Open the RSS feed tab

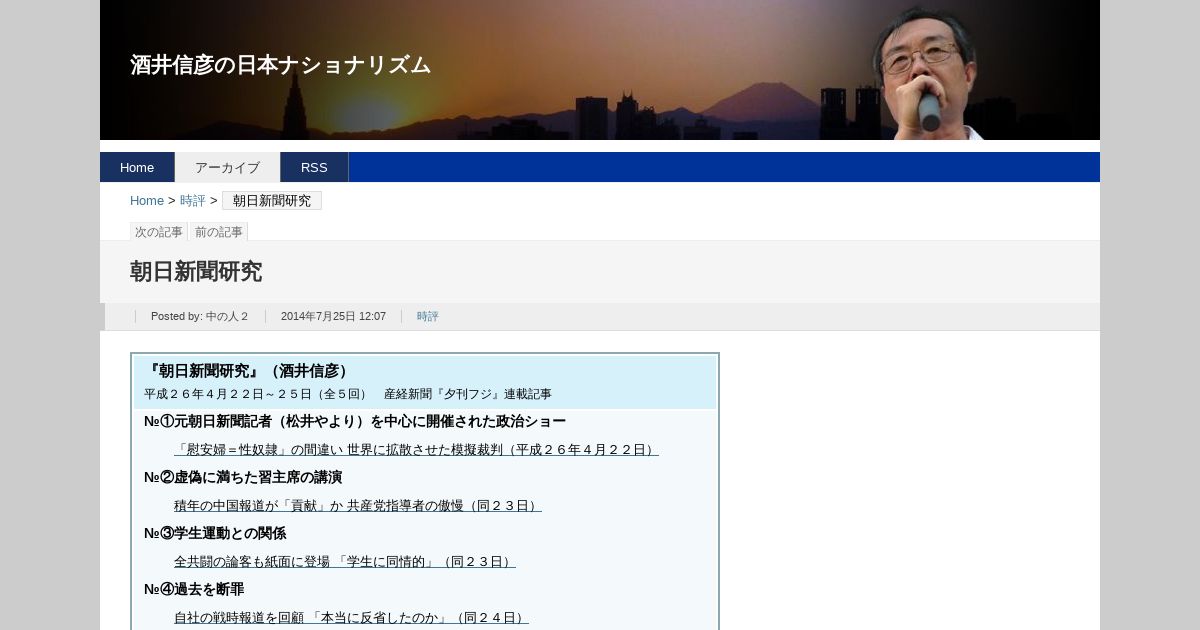click(x=314, y=167)
